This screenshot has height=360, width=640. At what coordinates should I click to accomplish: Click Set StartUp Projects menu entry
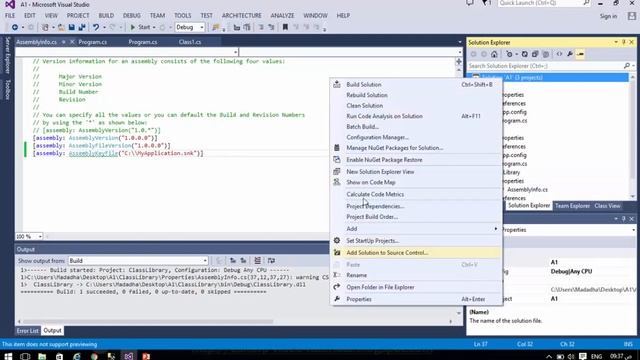tap(416, 241)
